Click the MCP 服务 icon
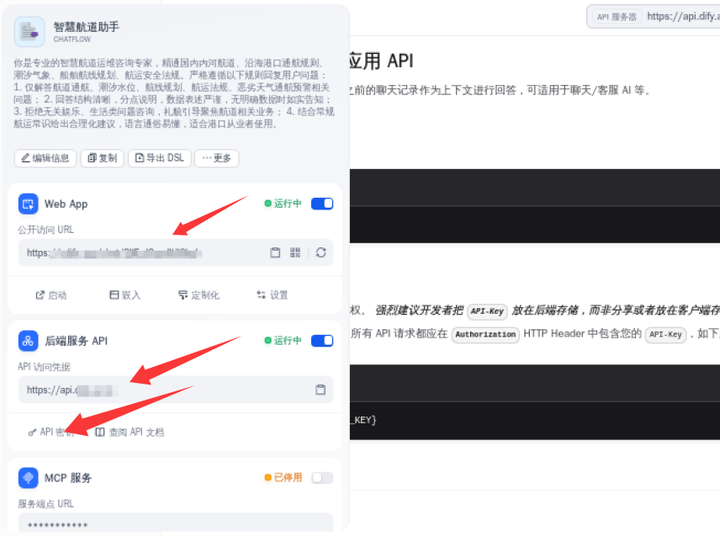720x536 pixels. (28, 478)
